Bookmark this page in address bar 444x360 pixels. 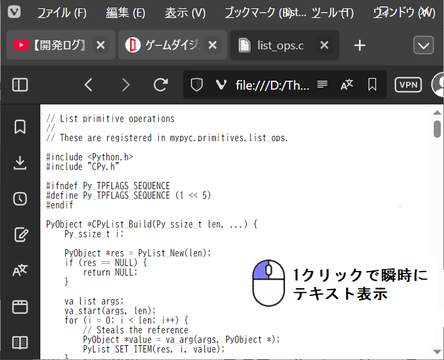coord(372,85)
